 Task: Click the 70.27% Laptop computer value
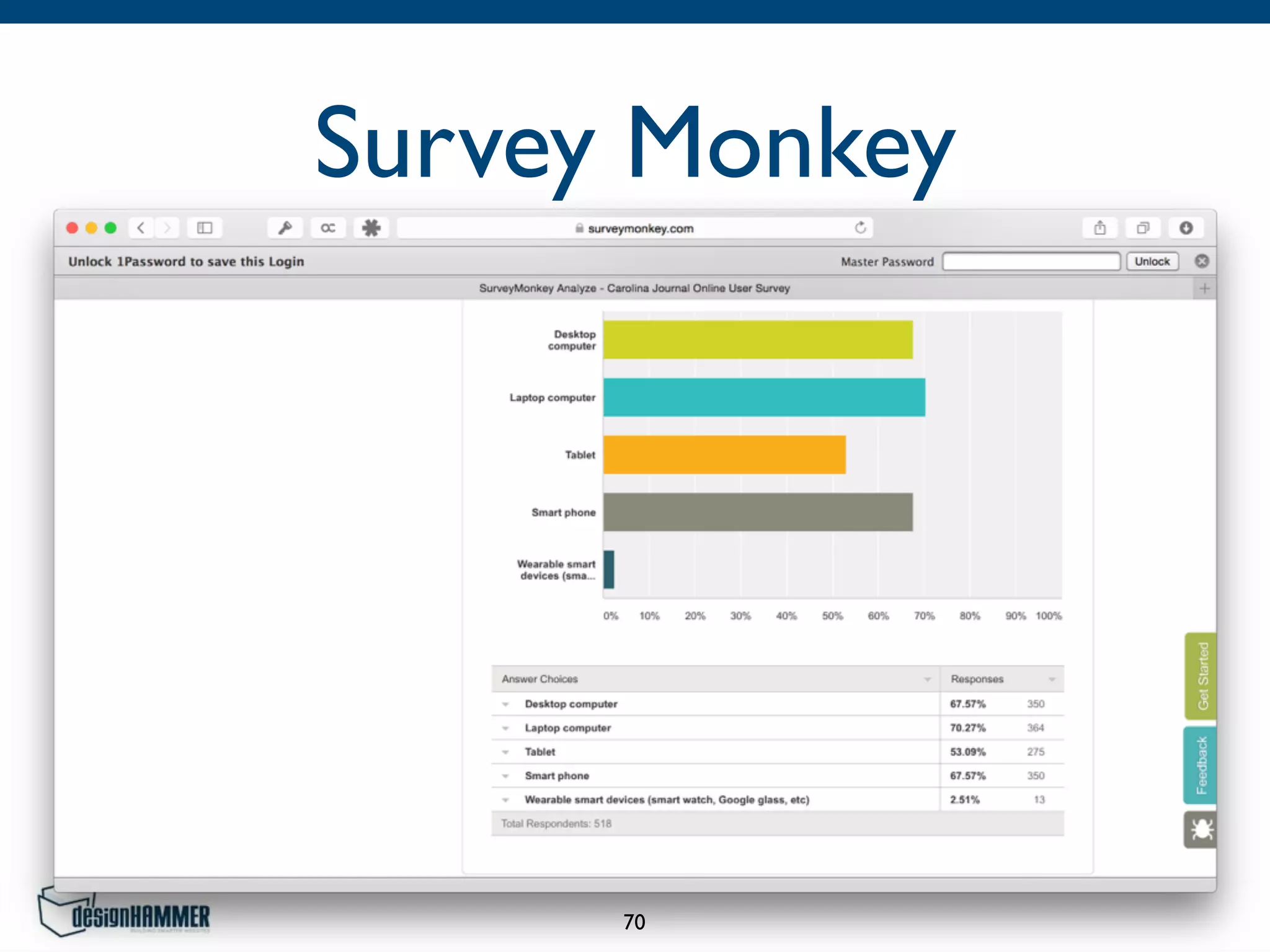click(x=967, y=728)
